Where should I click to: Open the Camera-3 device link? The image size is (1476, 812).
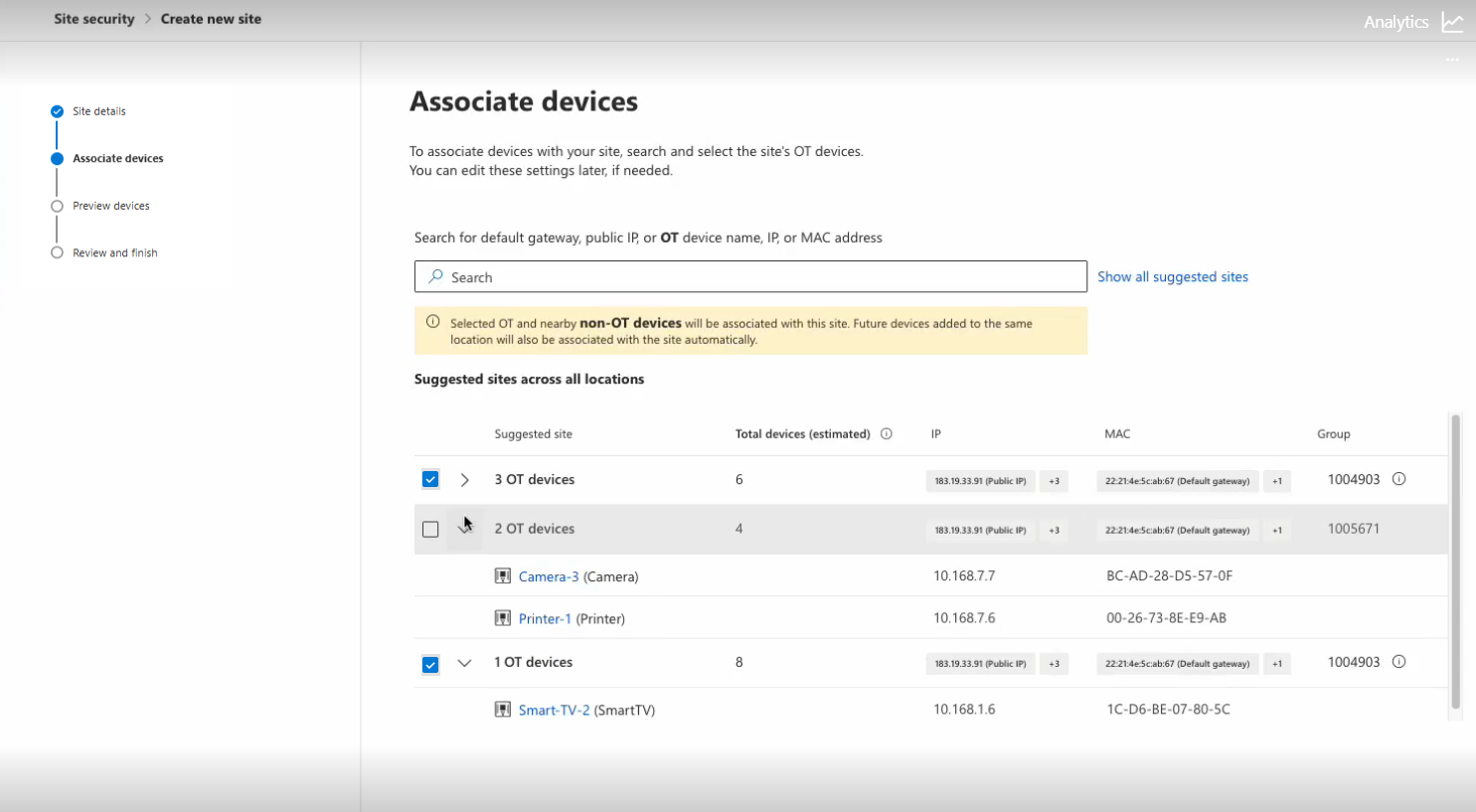pyautogui.click(x=548, y=576)
